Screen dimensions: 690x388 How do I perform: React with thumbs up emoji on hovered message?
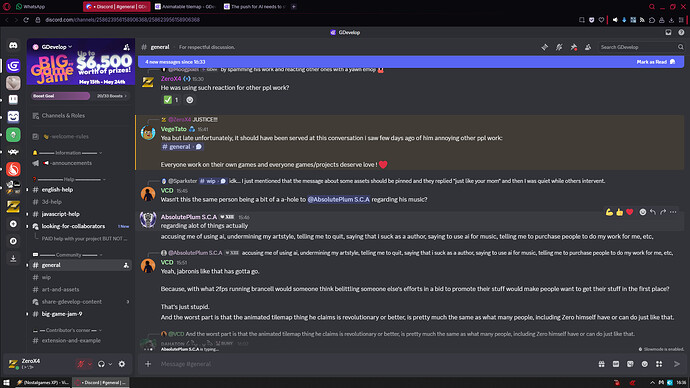coord(620,212)
